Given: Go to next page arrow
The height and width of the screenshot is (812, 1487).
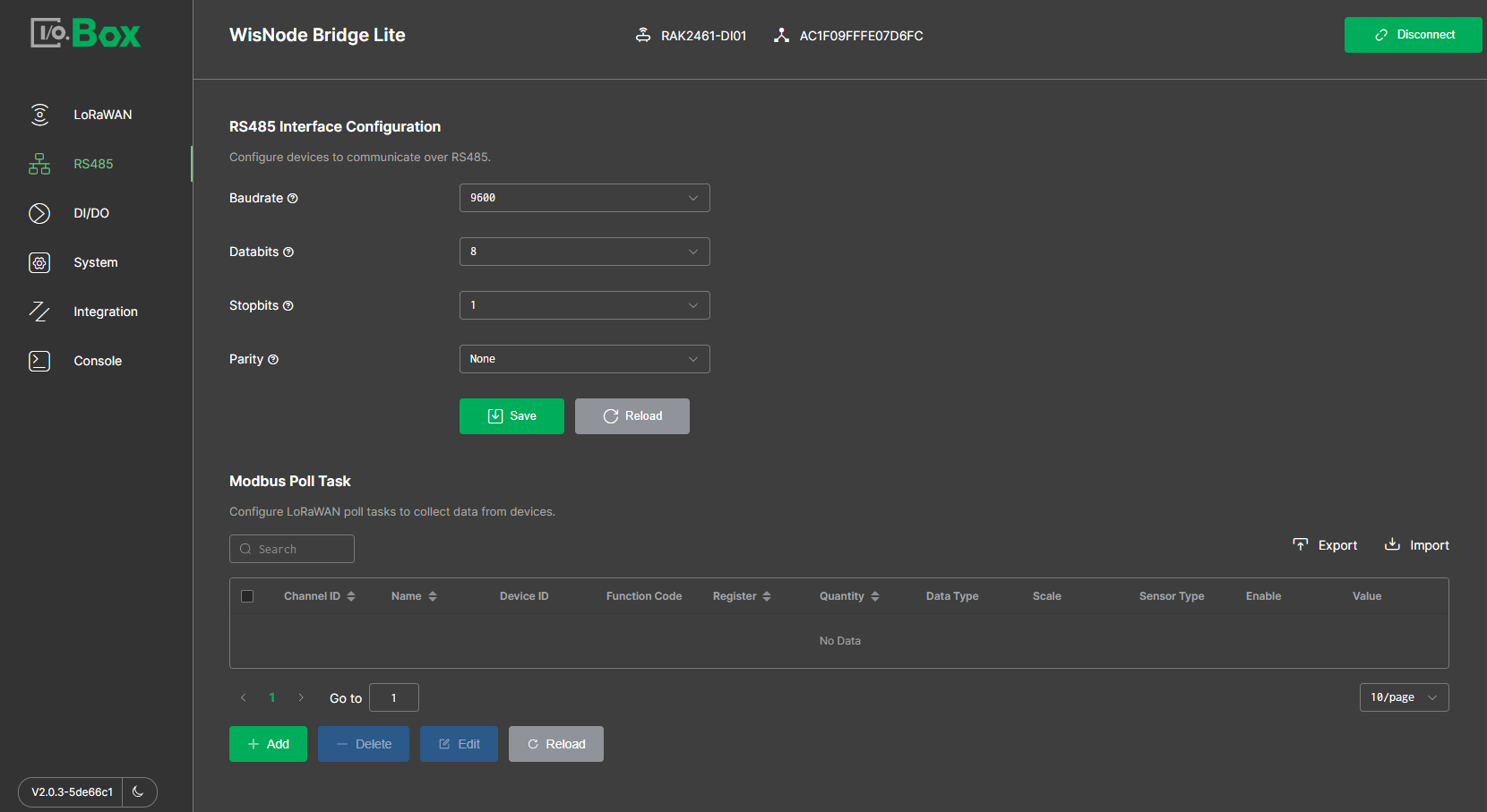Looking at the screenshot, I should pyautogui.click(x=301, y=697).
